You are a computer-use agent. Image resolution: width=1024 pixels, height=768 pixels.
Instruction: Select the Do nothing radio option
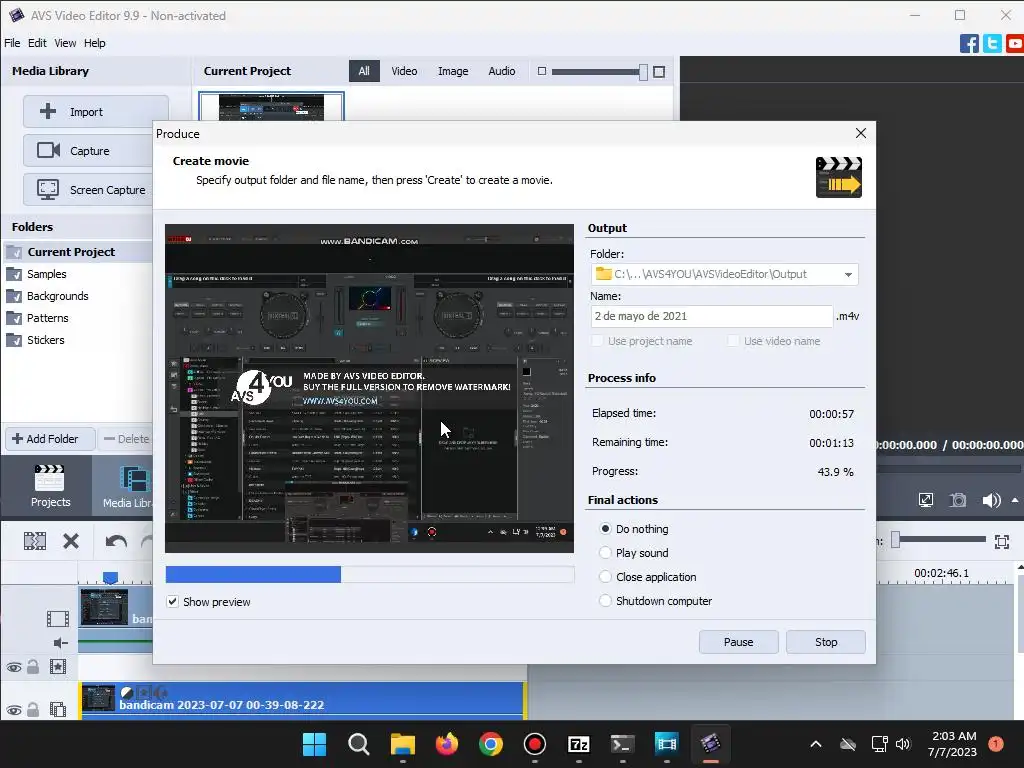tap(605, 528)
